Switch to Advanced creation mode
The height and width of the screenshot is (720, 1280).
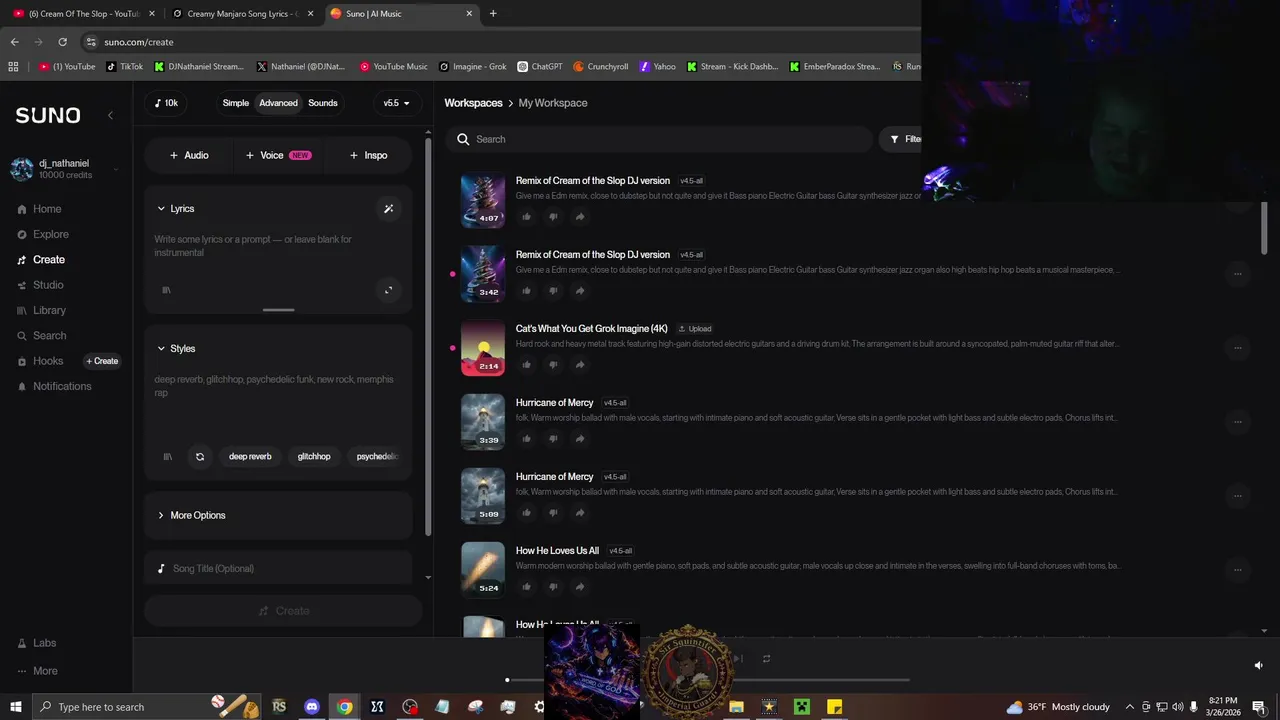point(278,103)
